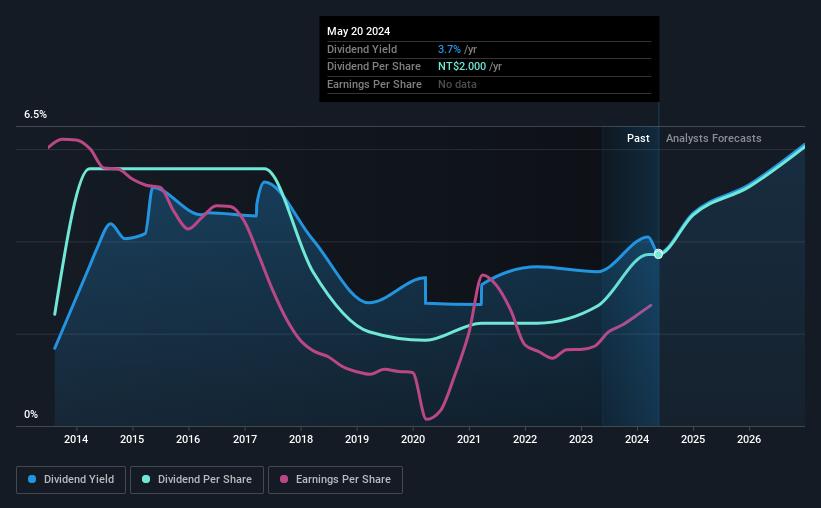Click the May 20 2024 tooltip date
The height and width of the screenshot is (508, 821).
[x=359, y=31]
